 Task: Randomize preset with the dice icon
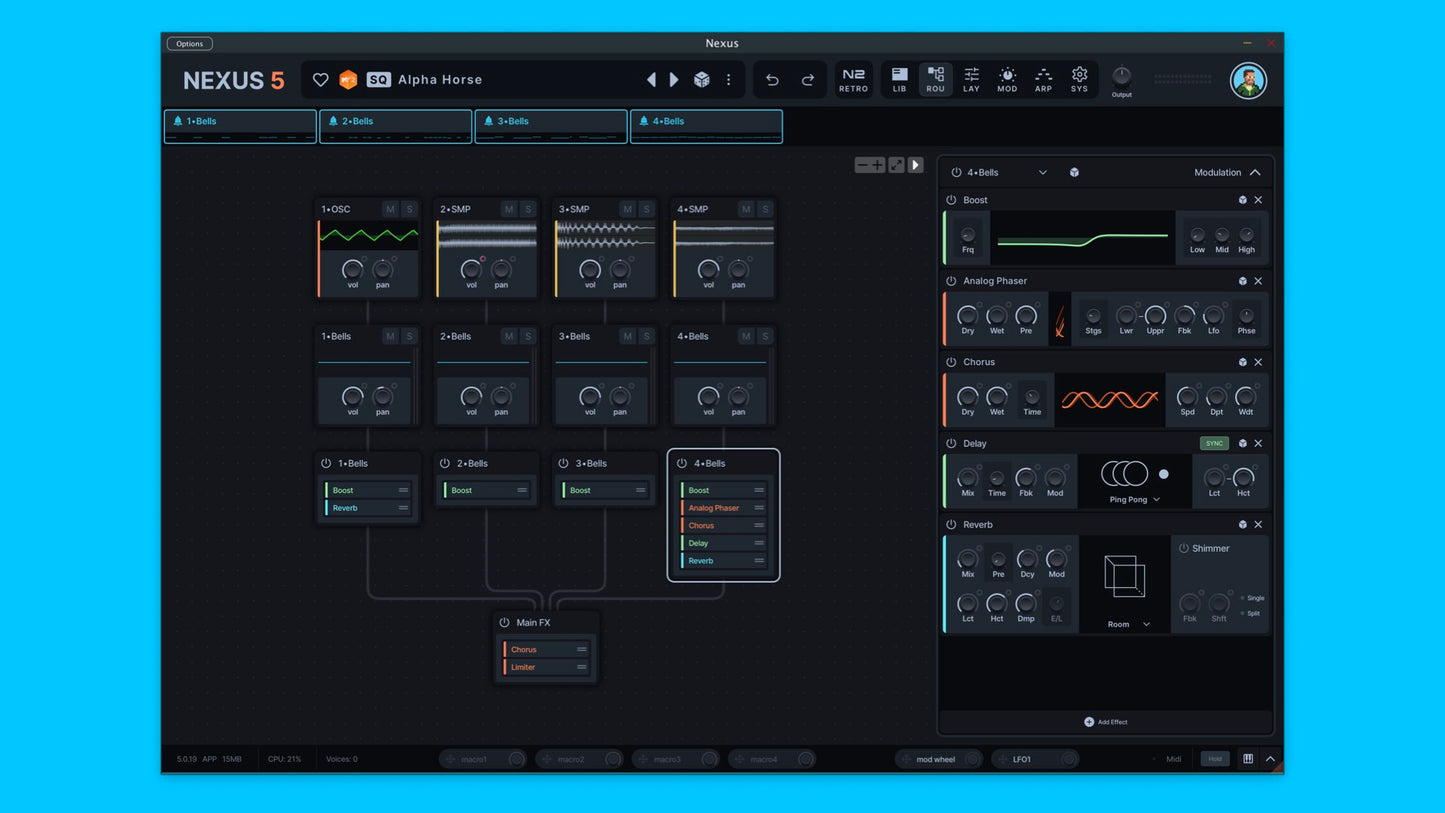coord(702,80)
